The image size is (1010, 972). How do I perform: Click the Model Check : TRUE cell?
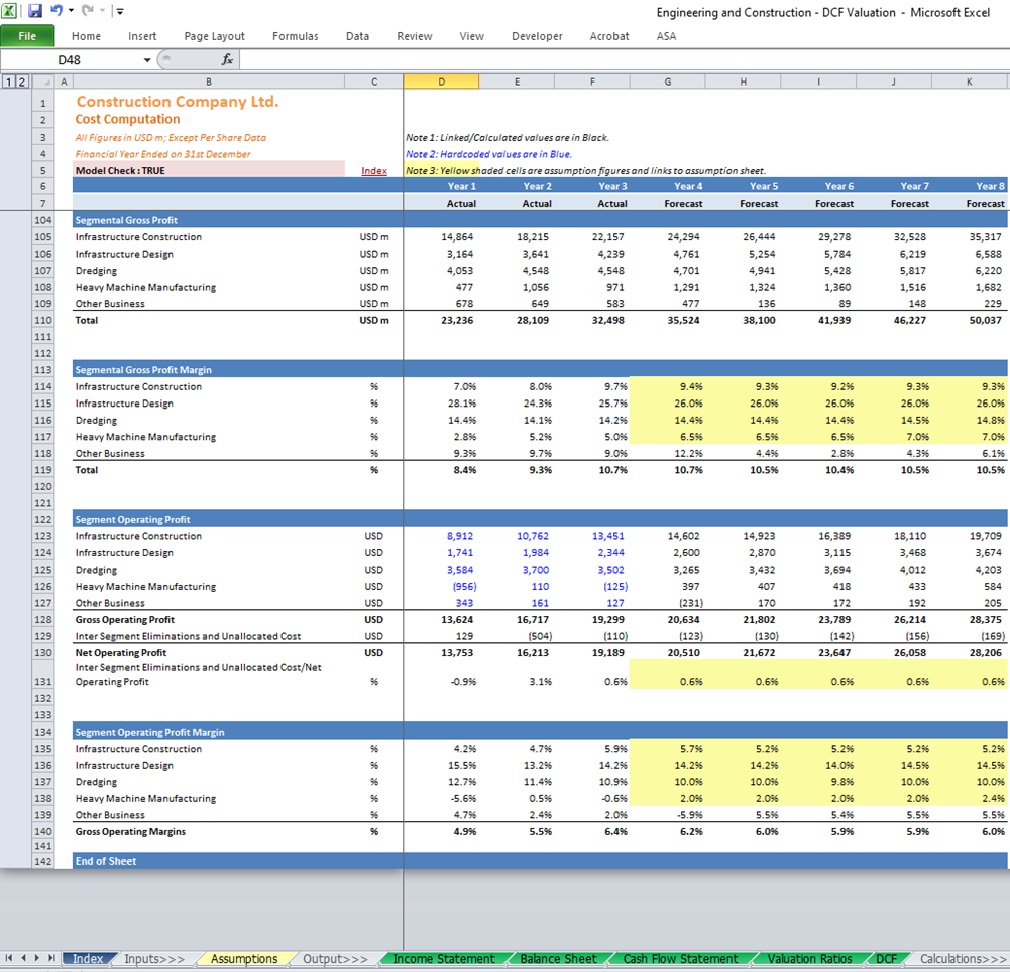coord(209,171)
